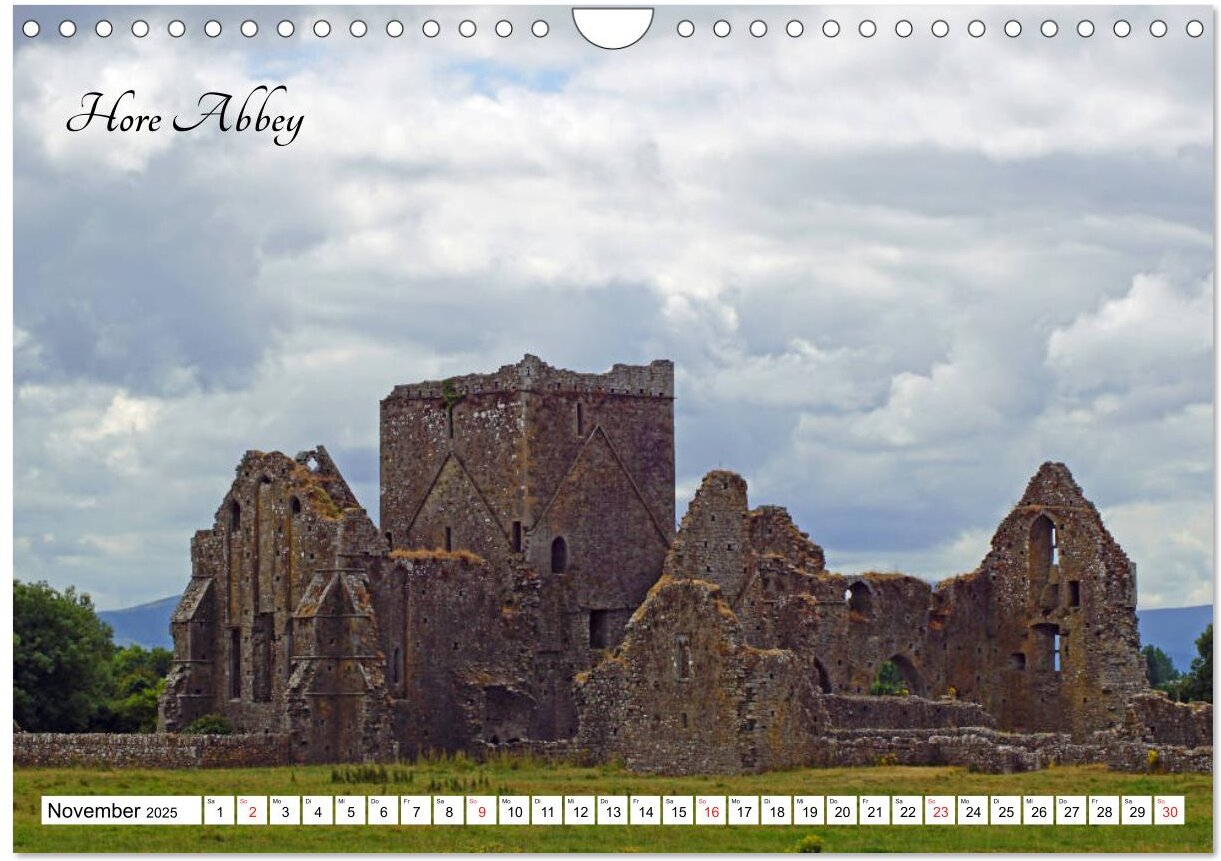
Task: Select date cell 8 (Sa)
Action: coord(448,810)
